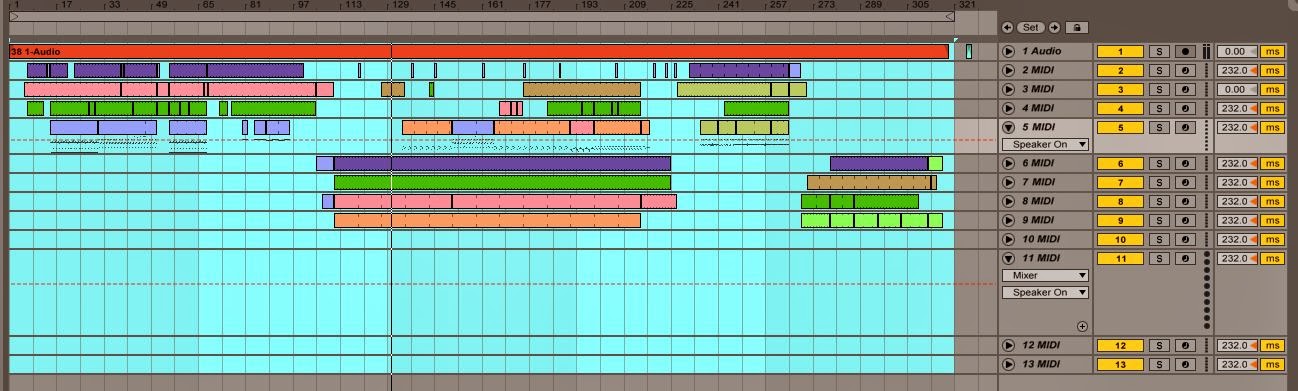Arm the 7 MIDI track record button

[1186, 182]
